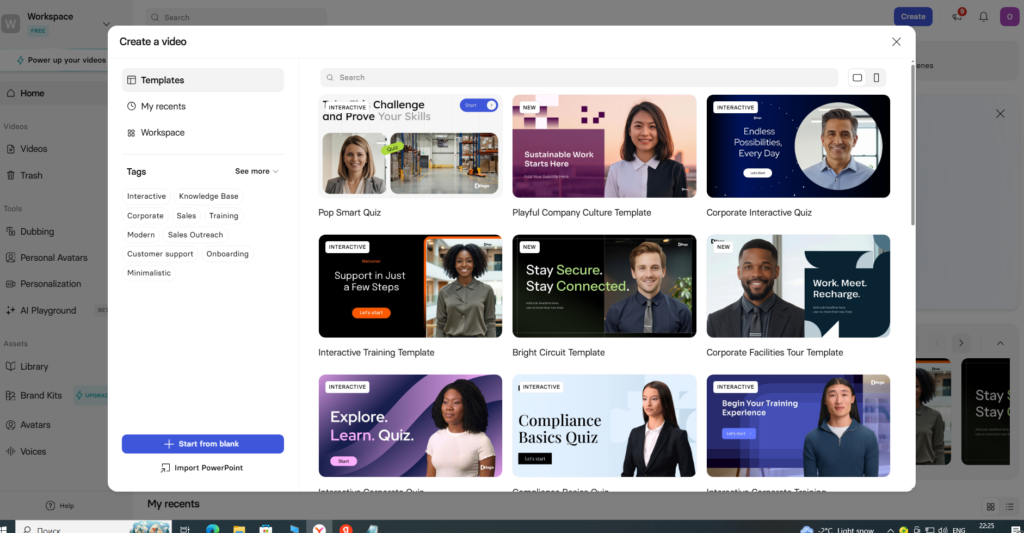This screenshot has height=533, width=1024.
Task: Click the Power up your videos banner
Action: click(60, 60)
